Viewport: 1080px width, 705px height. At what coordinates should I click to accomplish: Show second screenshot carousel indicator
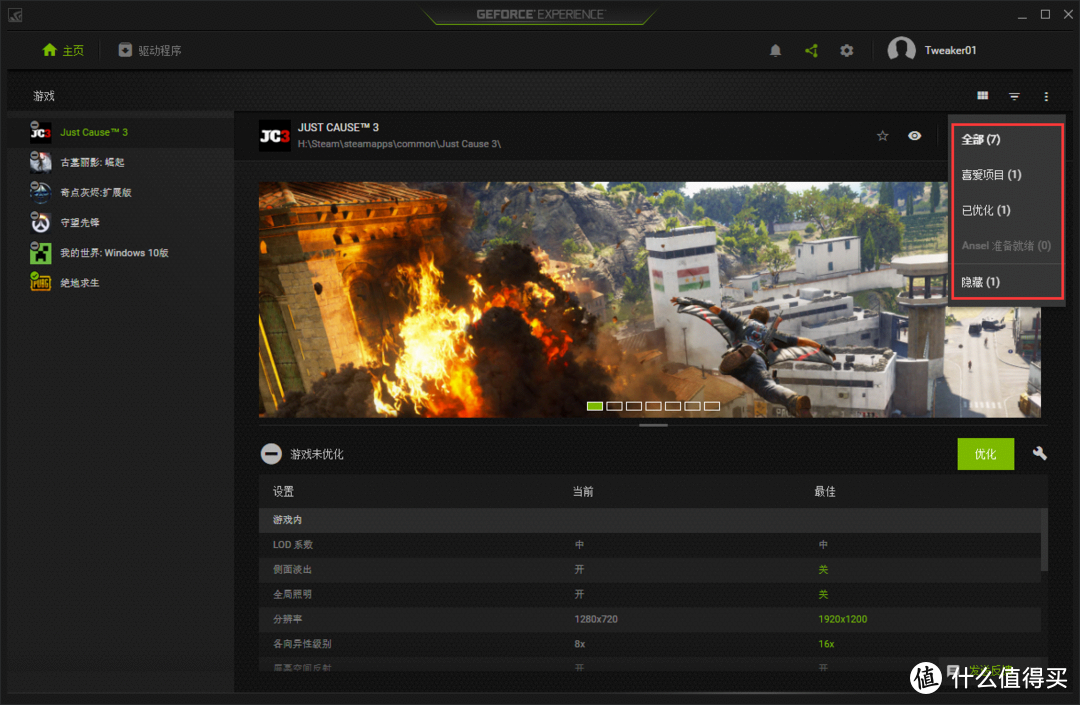(614, 406)
